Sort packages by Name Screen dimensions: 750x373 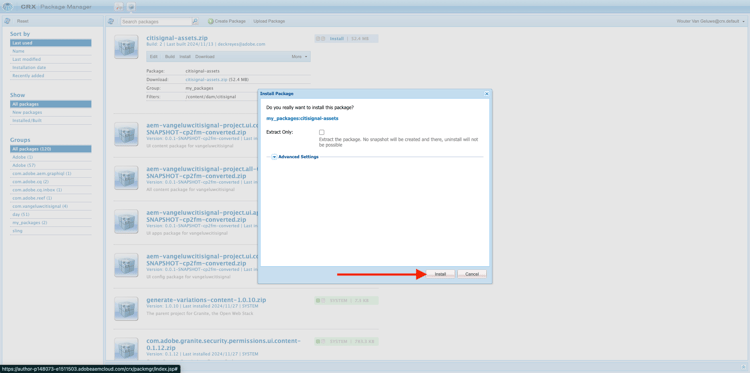51,51
